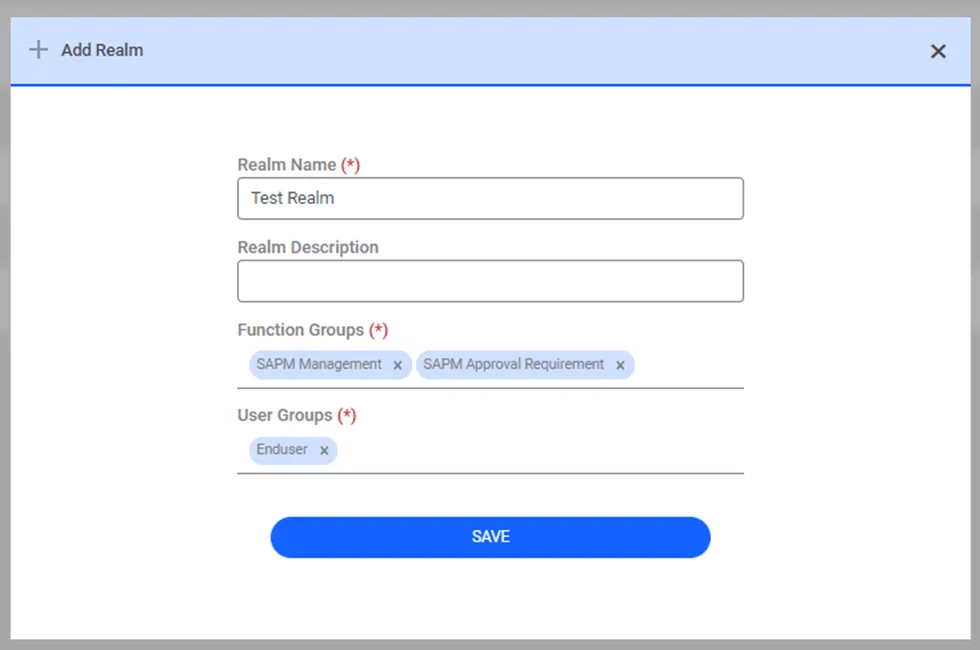Screen dimensions: 980x650
Task: Remove SAPM Management function group chip
Action: tap(398, 366)
